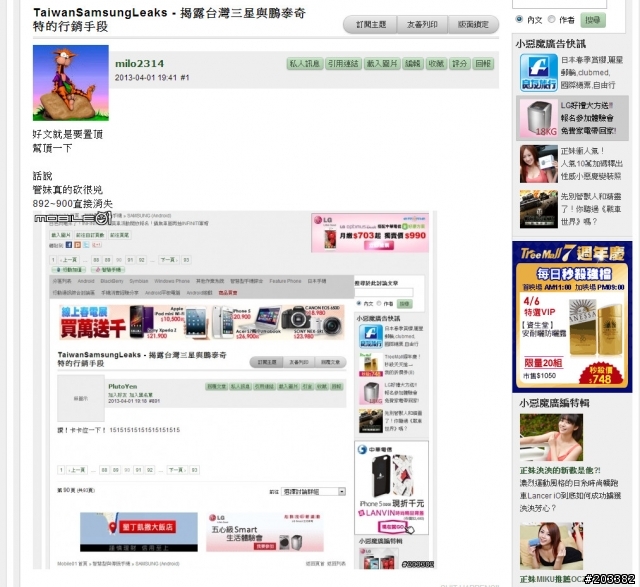Open the #1 post permalink number
The height and width of the screenshot is (587, 640).
(184, 78)
